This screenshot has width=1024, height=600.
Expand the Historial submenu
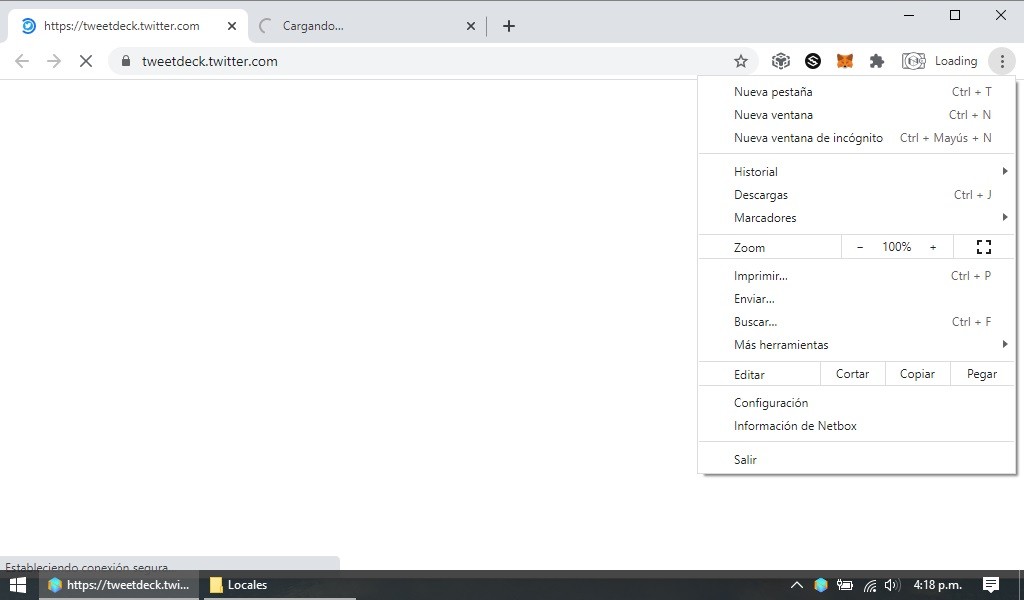click(x=857, y=172)
